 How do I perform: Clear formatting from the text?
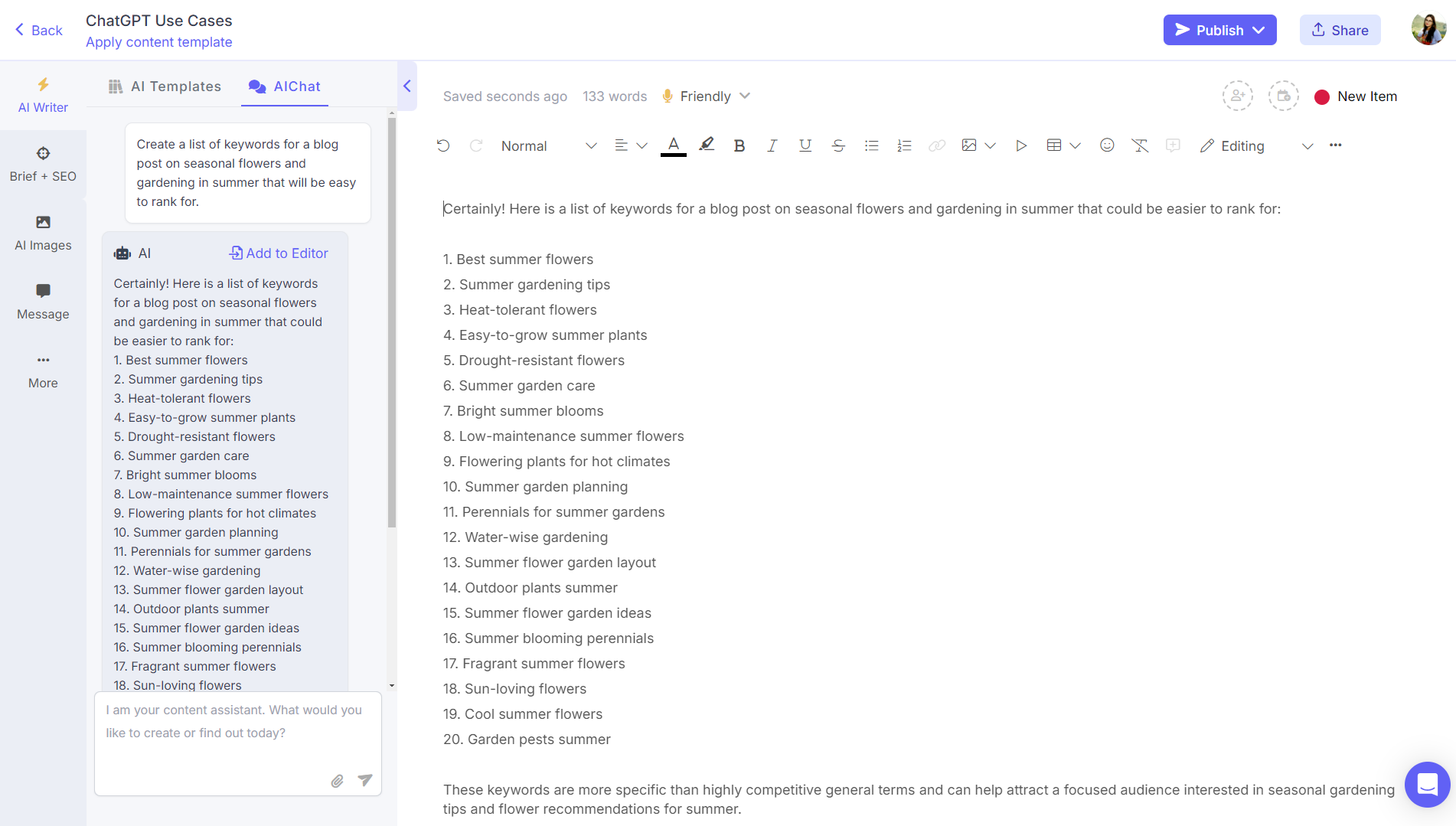[x=1140, y=145]
